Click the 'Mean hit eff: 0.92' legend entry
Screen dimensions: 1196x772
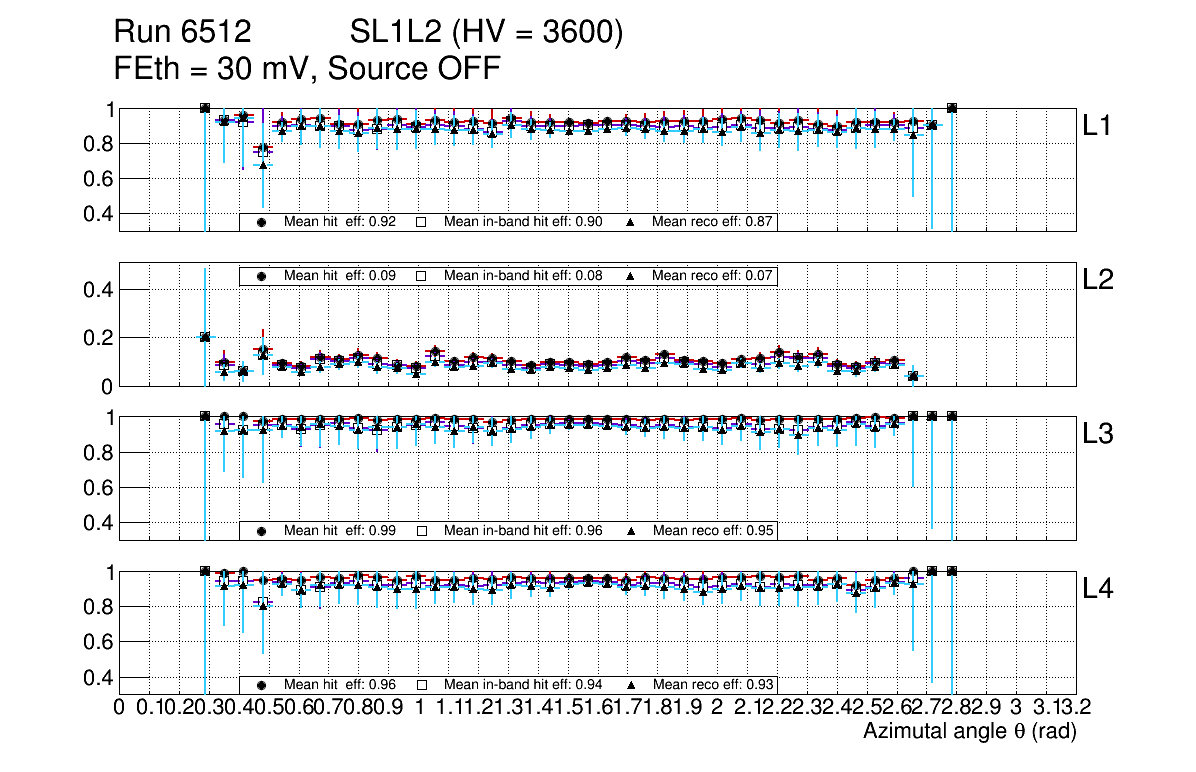click(340, 222)
